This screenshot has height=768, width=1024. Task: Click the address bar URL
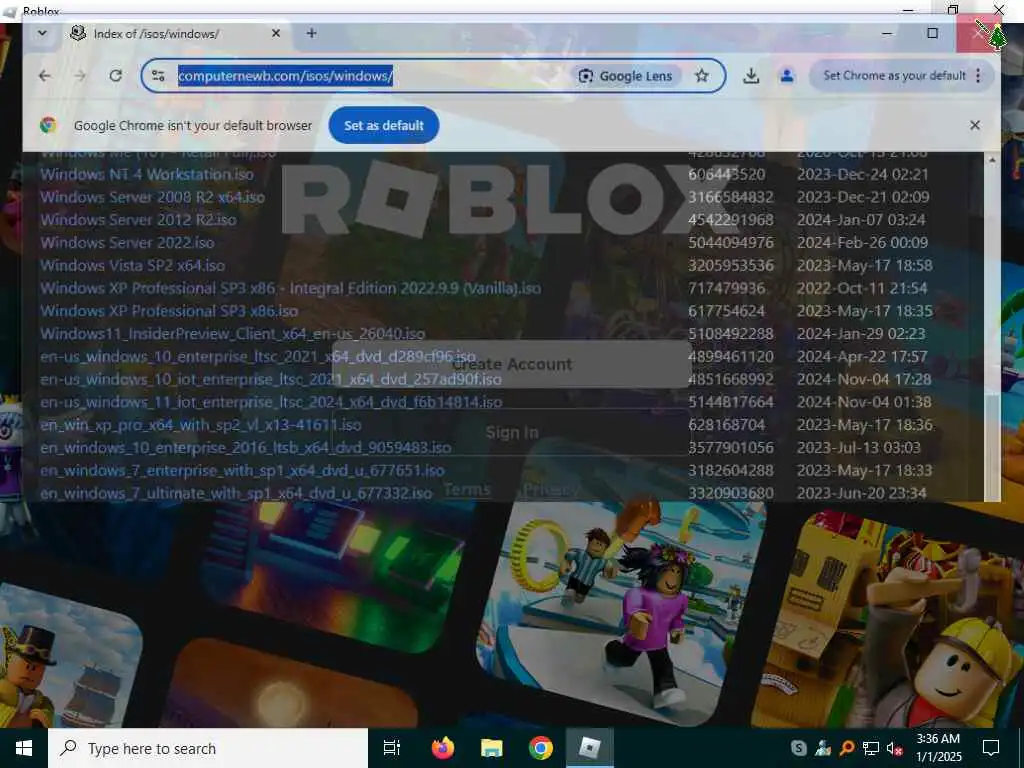point(285,76)
